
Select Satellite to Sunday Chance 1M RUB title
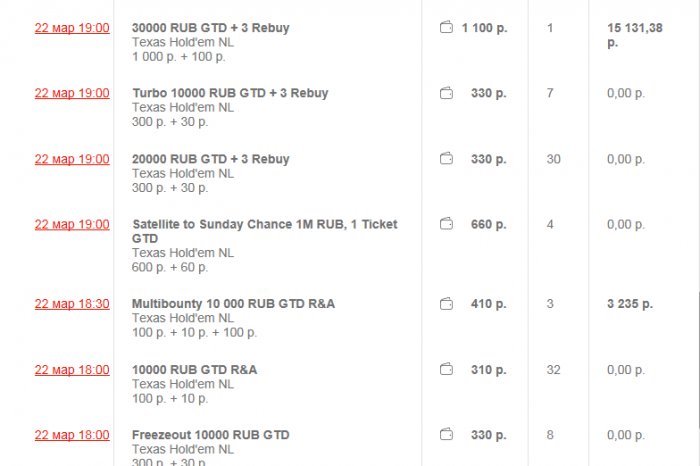(264, 225)
